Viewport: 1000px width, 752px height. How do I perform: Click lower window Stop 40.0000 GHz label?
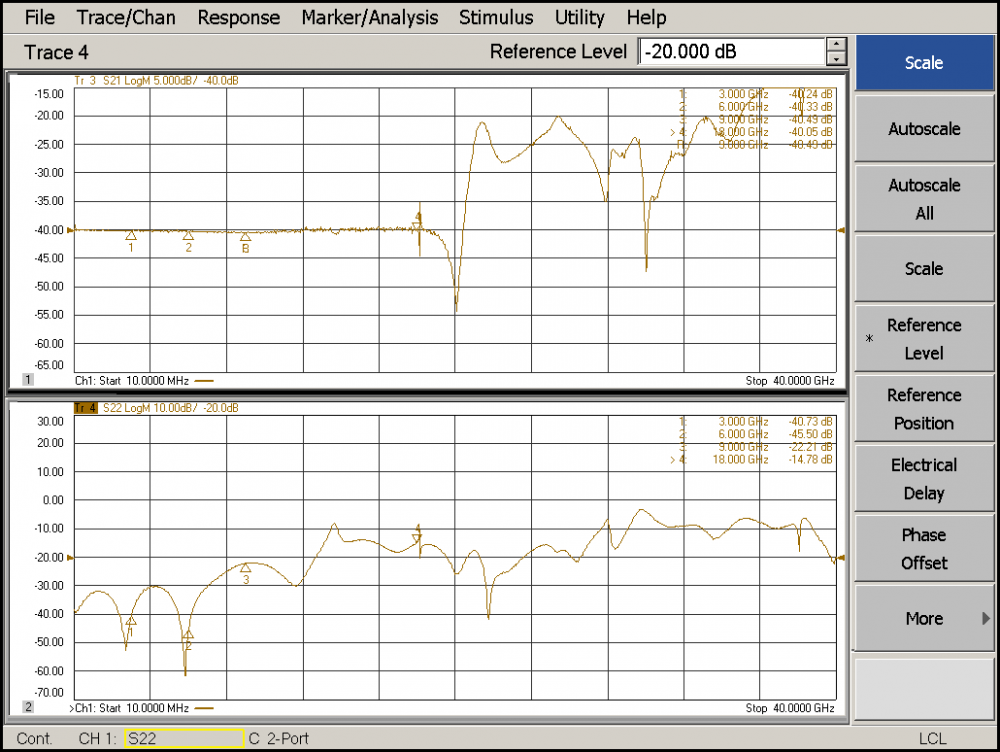point(790,708)
